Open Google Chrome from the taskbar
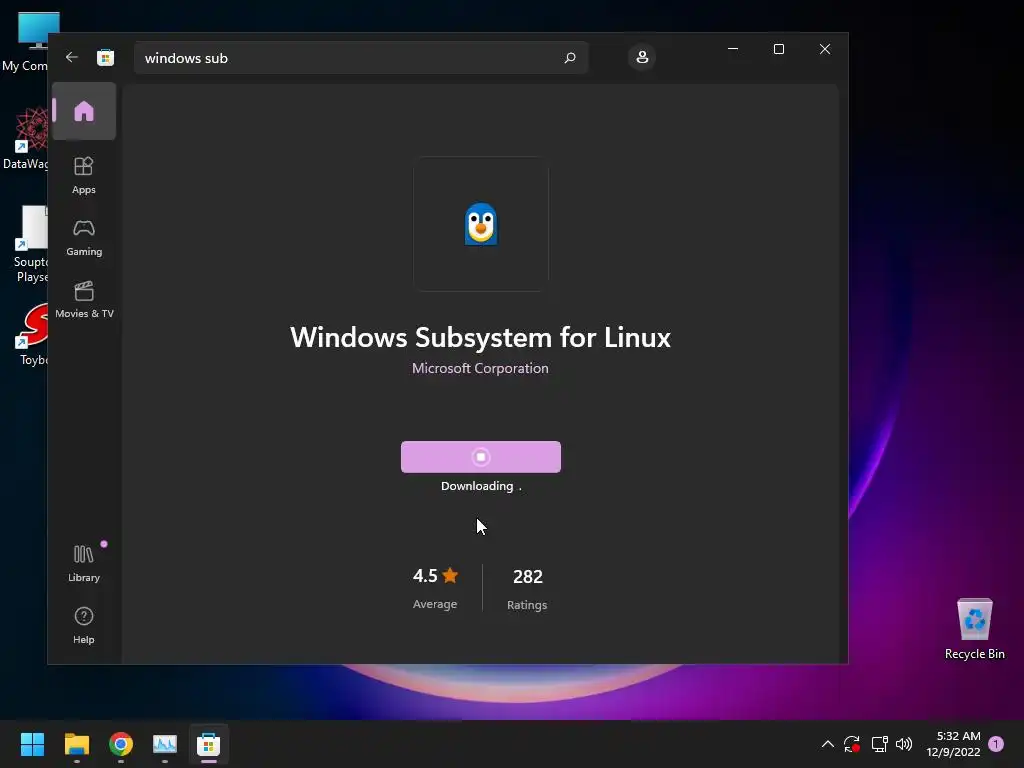Image resolution: width=1024 pixels, height=768 pixels. [121, 744]
